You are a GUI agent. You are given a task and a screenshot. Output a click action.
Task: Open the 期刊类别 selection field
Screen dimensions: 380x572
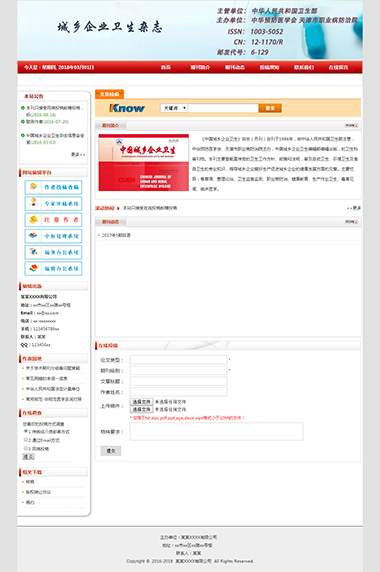(179, 370)
